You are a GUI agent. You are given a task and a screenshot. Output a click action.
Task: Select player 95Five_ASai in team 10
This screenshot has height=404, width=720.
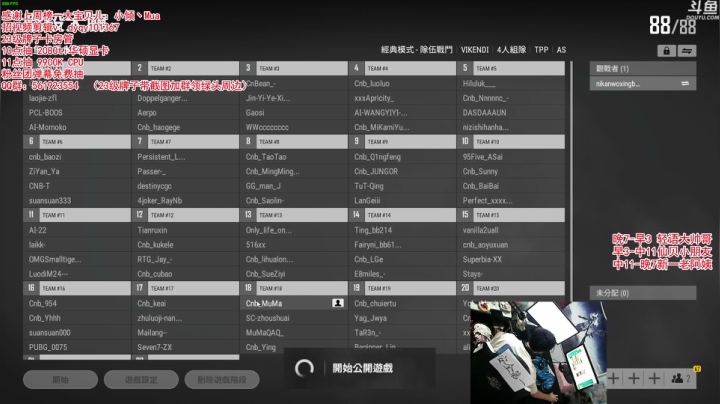(511, 157)
